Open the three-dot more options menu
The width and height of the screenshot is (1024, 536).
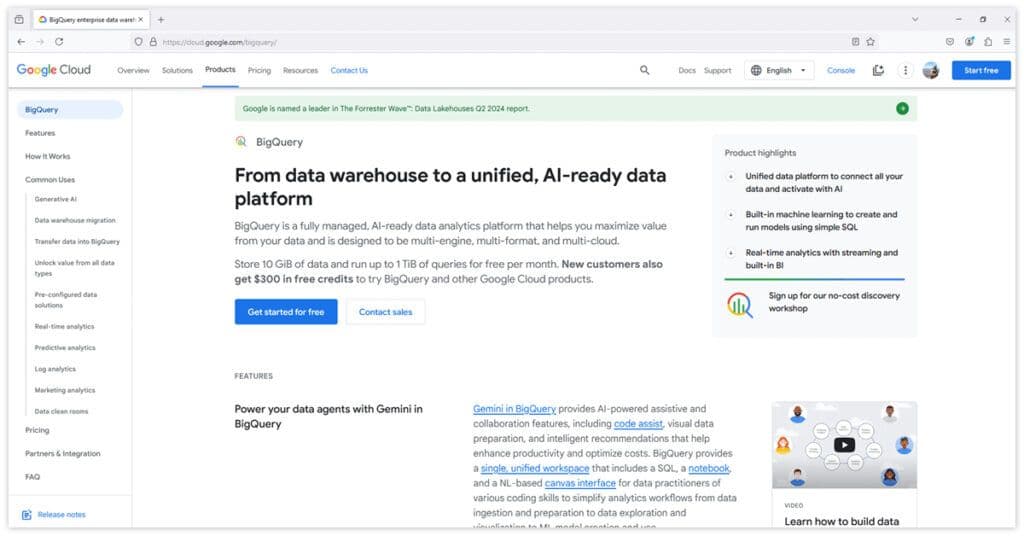[905, 70]
